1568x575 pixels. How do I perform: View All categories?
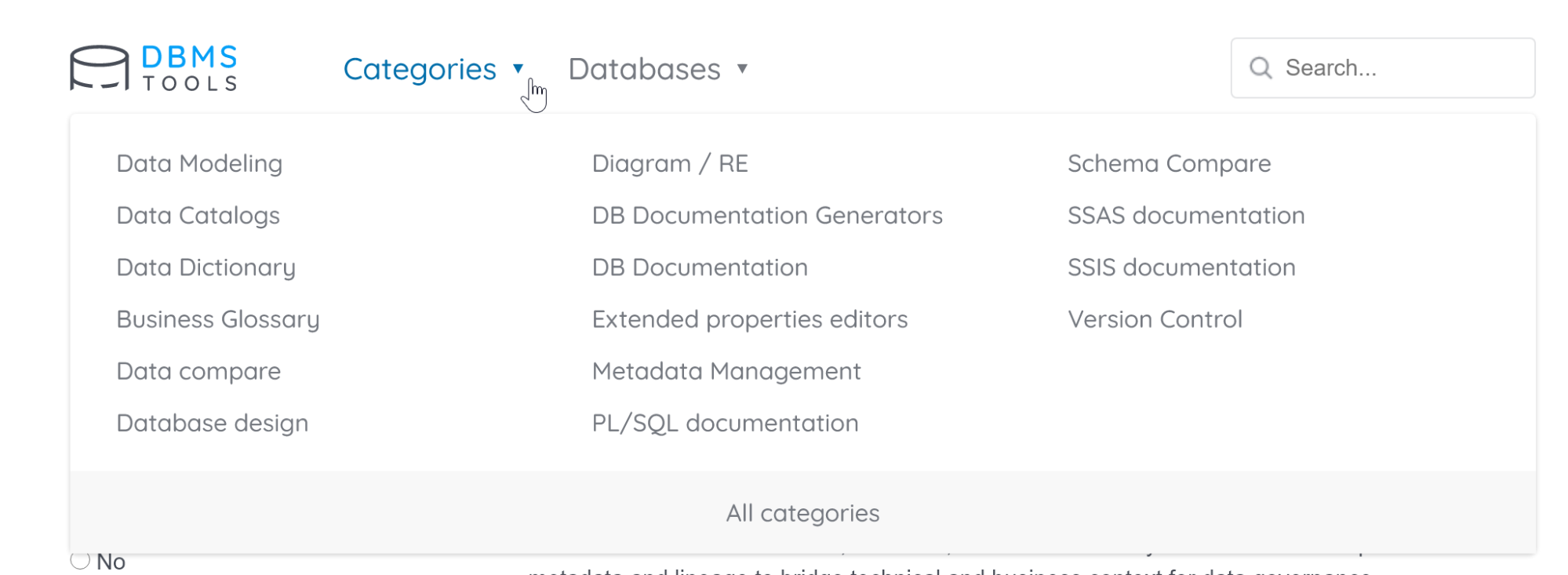[x=802, y=513]
